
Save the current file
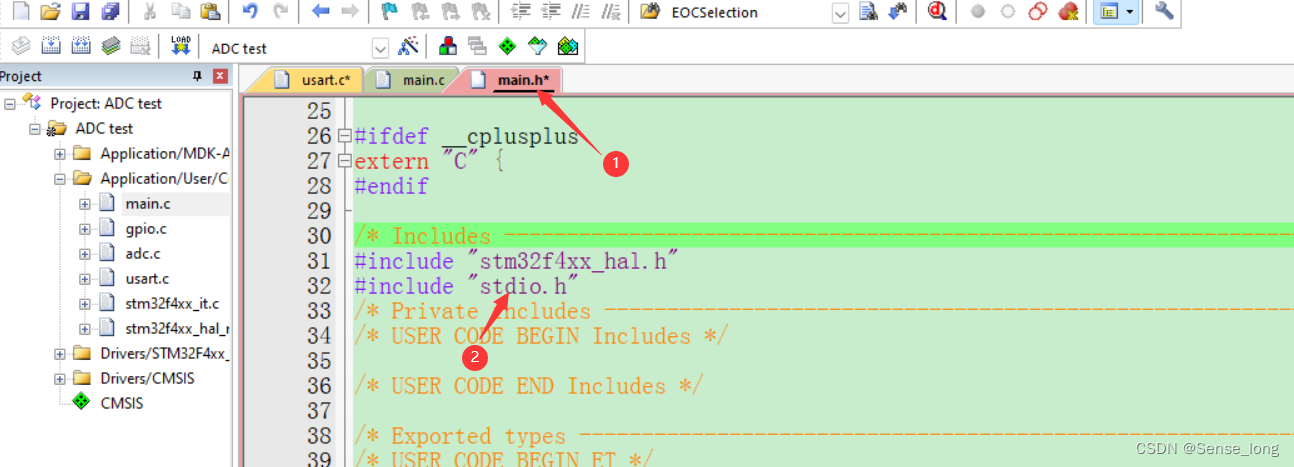tap(81, 12)
